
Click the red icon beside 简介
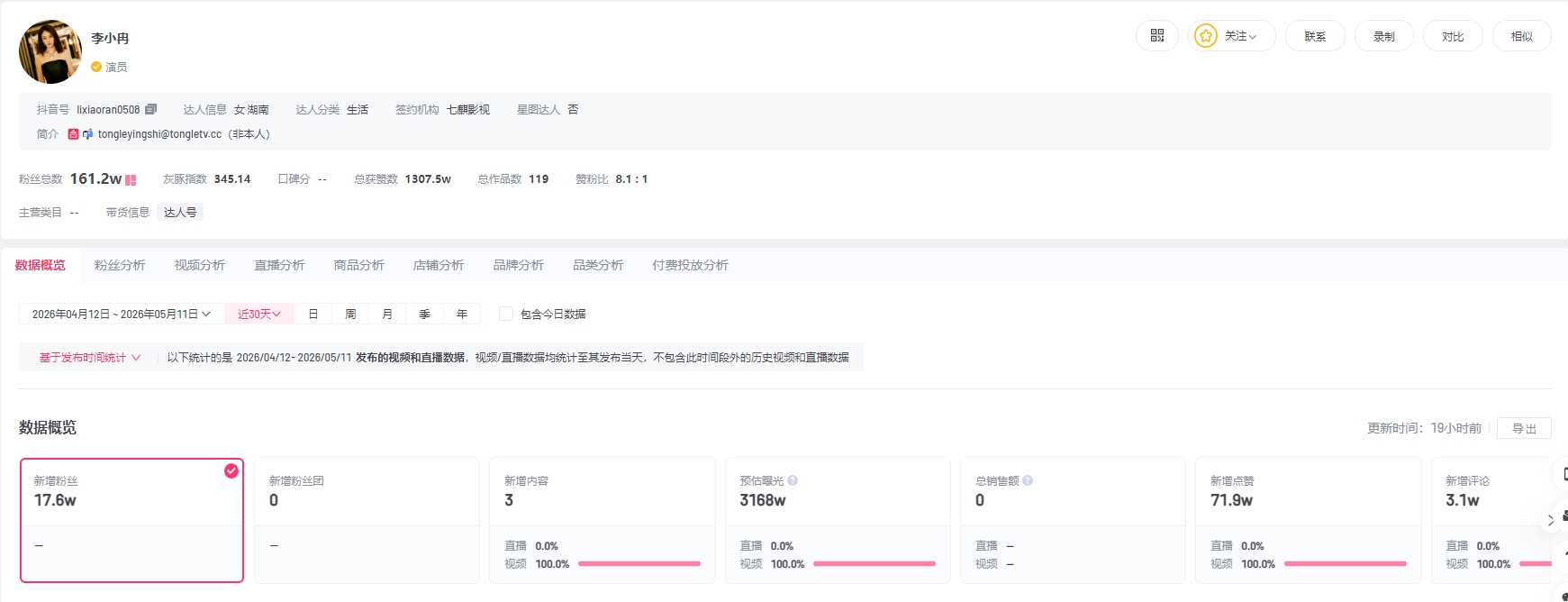coord(73,133)
